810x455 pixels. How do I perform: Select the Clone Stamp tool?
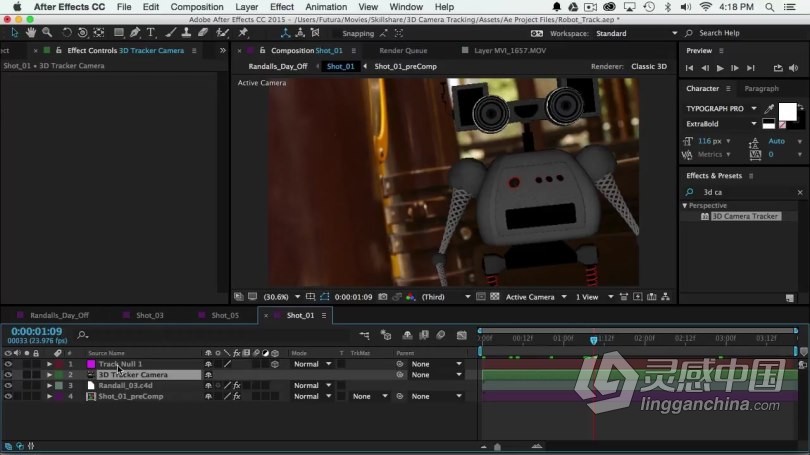186,33
